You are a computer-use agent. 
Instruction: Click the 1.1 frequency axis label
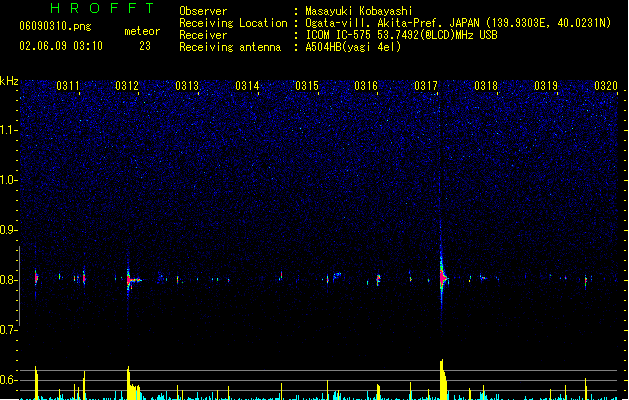pos(9,130)
